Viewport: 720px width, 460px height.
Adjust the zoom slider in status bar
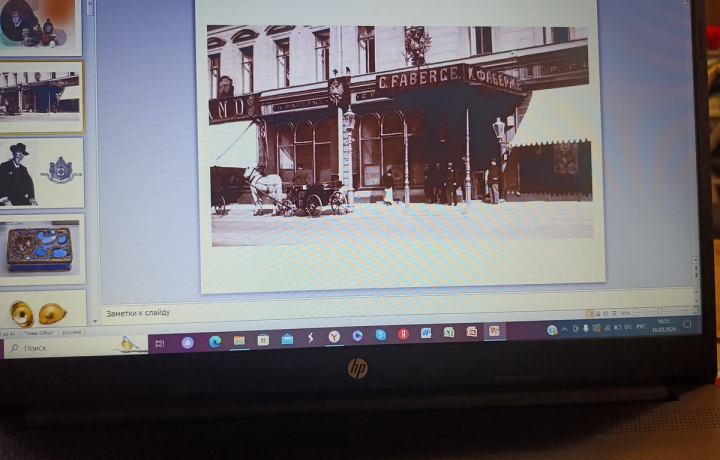click(660, 313)
